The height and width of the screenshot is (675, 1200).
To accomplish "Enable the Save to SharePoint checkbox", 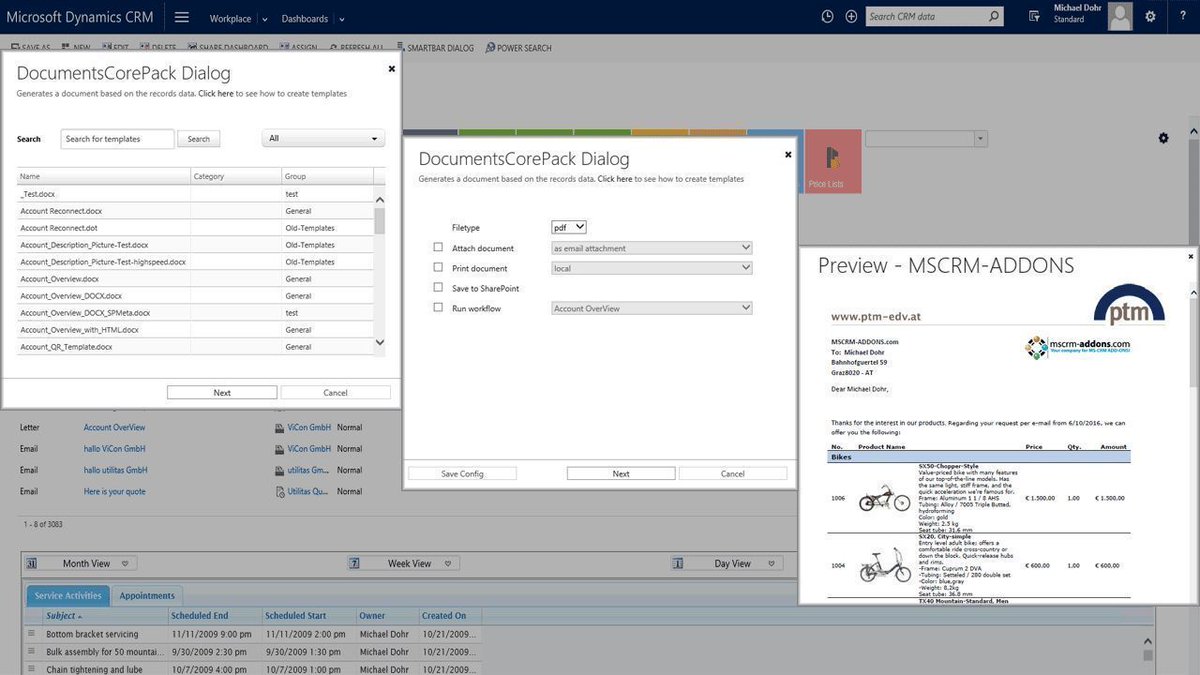I will coord(438,287).
